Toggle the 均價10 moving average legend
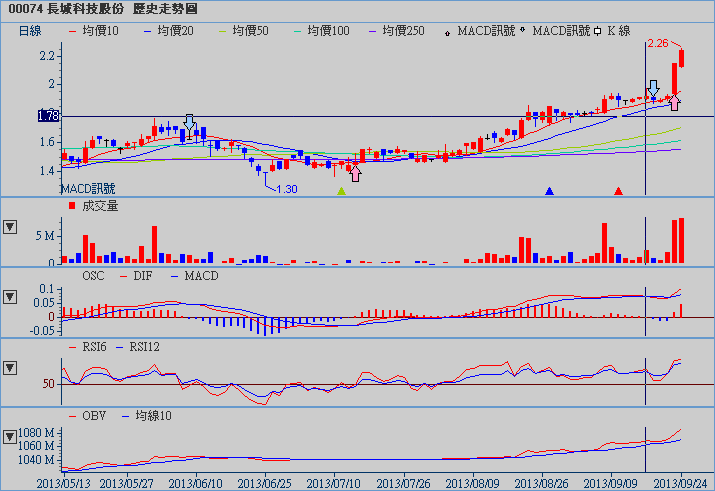This screenshot has height=491, width=715. [93, 31]
